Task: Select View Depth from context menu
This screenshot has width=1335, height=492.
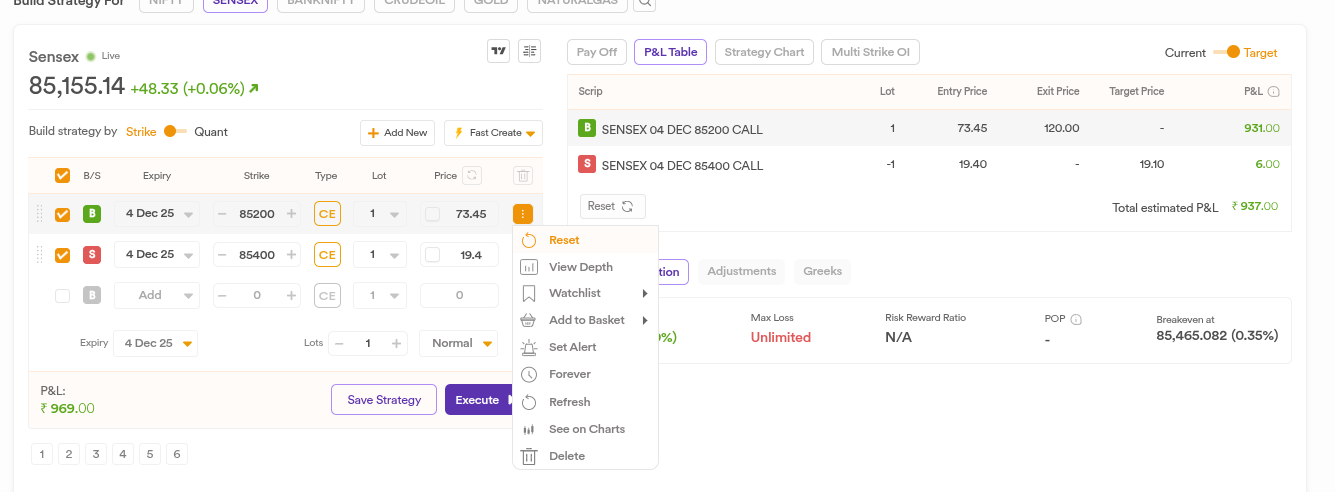Action: (x=580, y=267)
